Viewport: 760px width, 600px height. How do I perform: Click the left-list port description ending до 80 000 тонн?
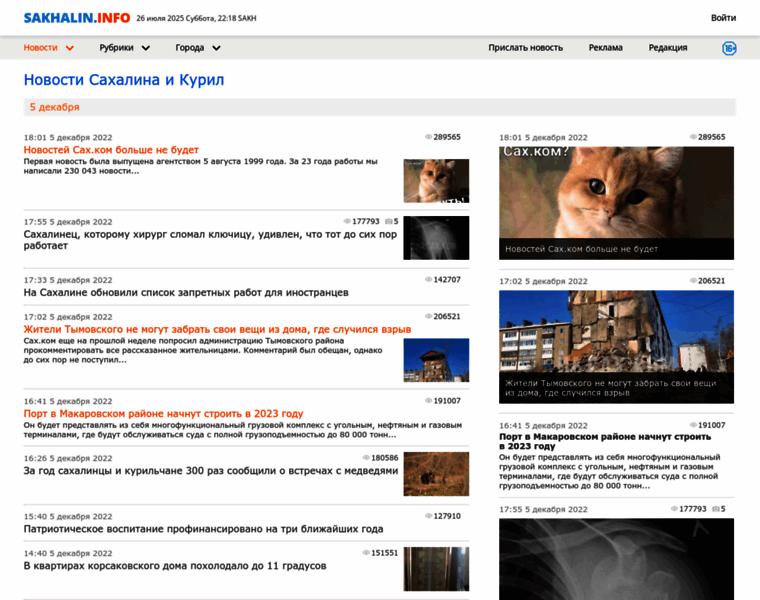[243, 430]
